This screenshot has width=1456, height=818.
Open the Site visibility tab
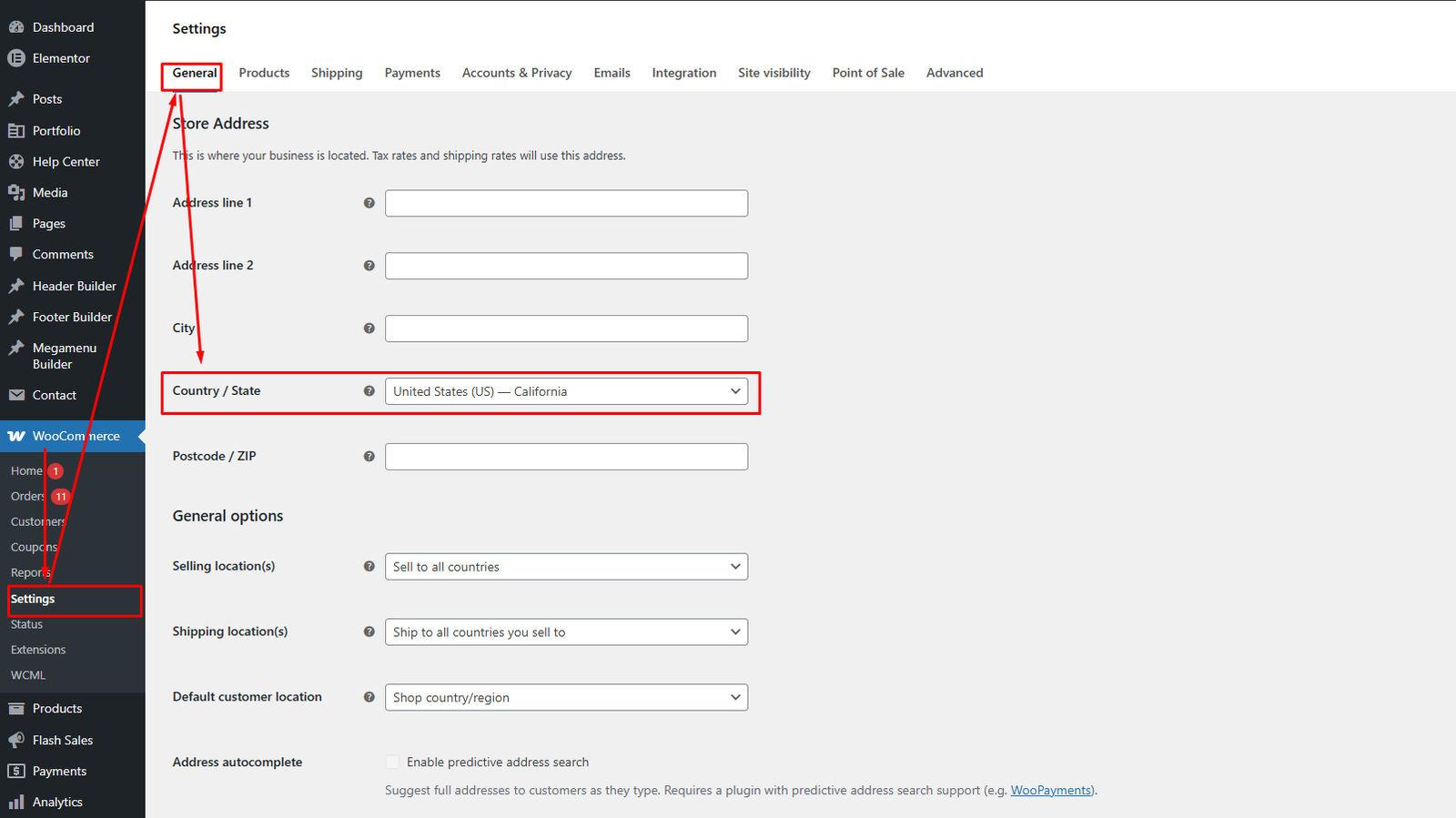(x=774, y=73)
